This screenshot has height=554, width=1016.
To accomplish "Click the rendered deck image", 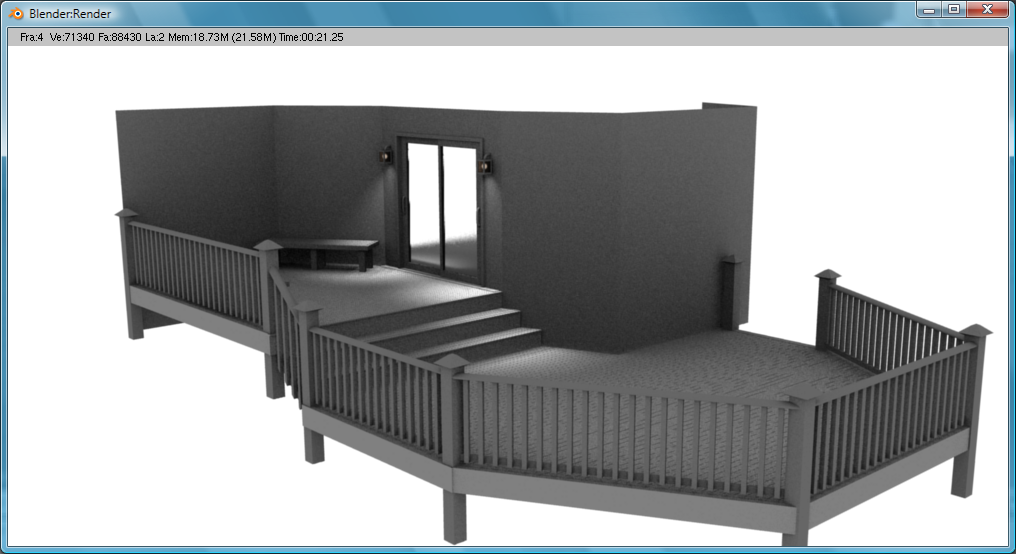I will [508, 296].
